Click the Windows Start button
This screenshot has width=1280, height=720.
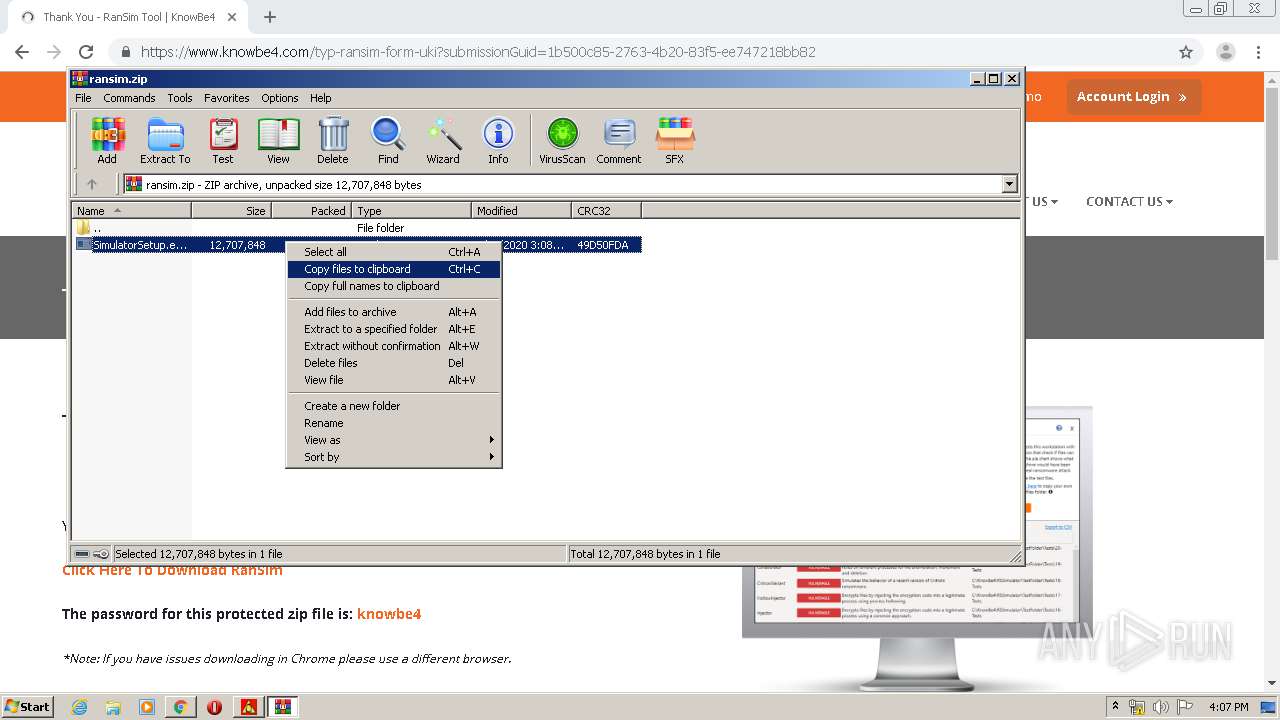tap(27, 707)
